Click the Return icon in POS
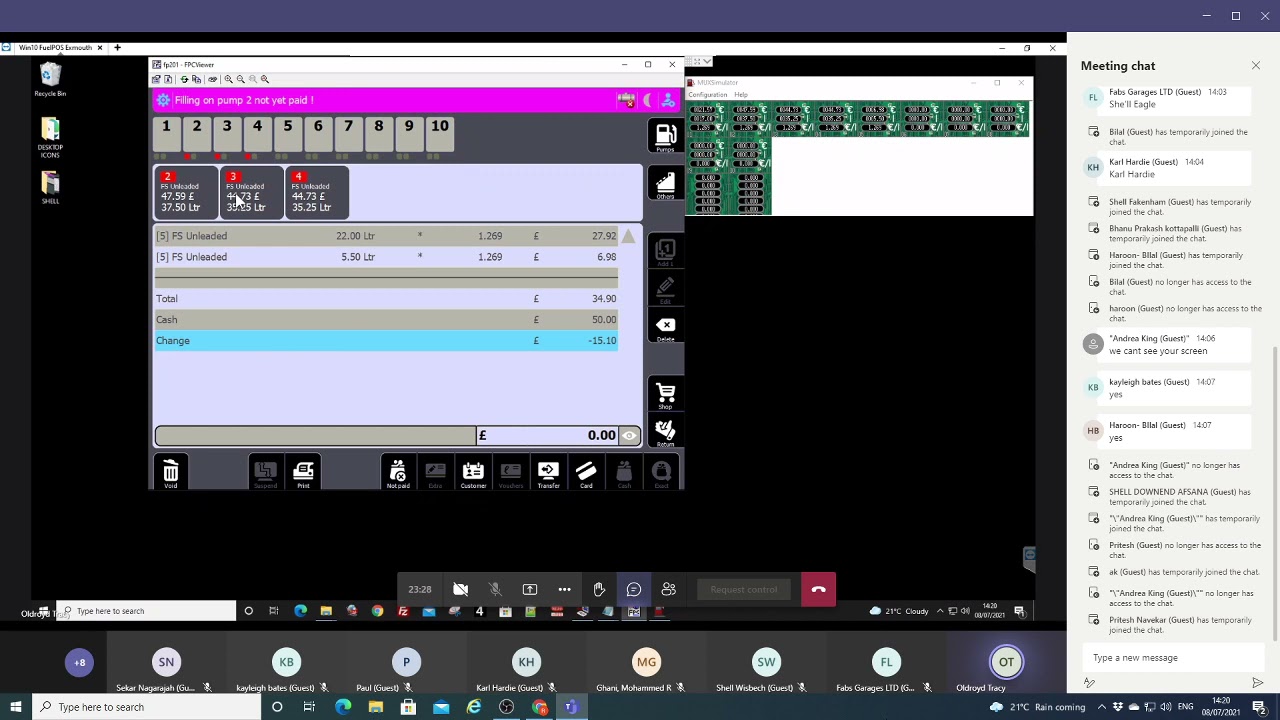The height and width of the screenshot is (720, 1280). click(x=665, y=432)
